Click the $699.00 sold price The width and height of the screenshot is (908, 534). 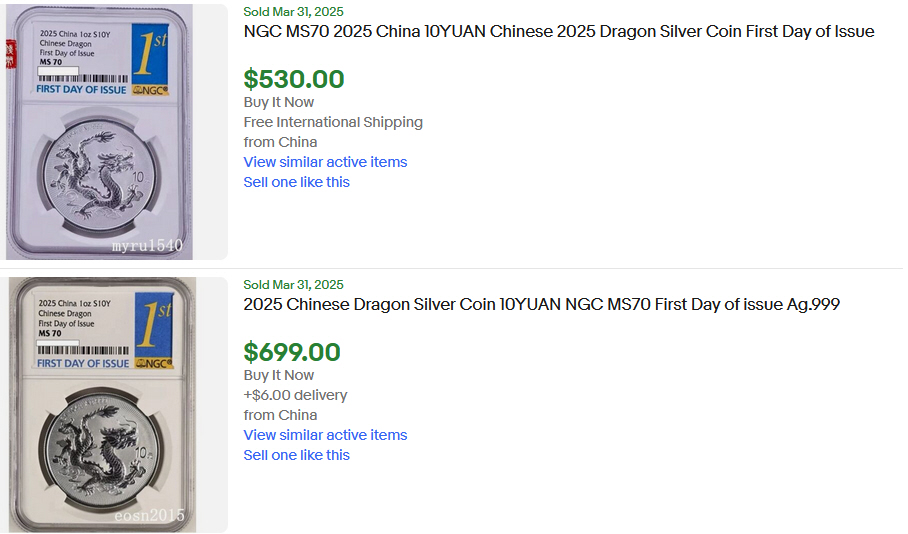[x=292, y=352]
